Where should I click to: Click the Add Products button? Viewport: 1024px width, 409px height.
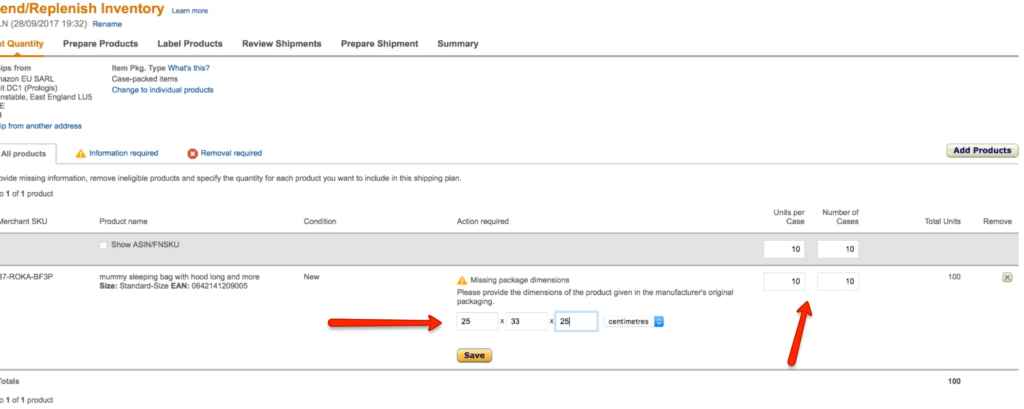tap(981, 151)
